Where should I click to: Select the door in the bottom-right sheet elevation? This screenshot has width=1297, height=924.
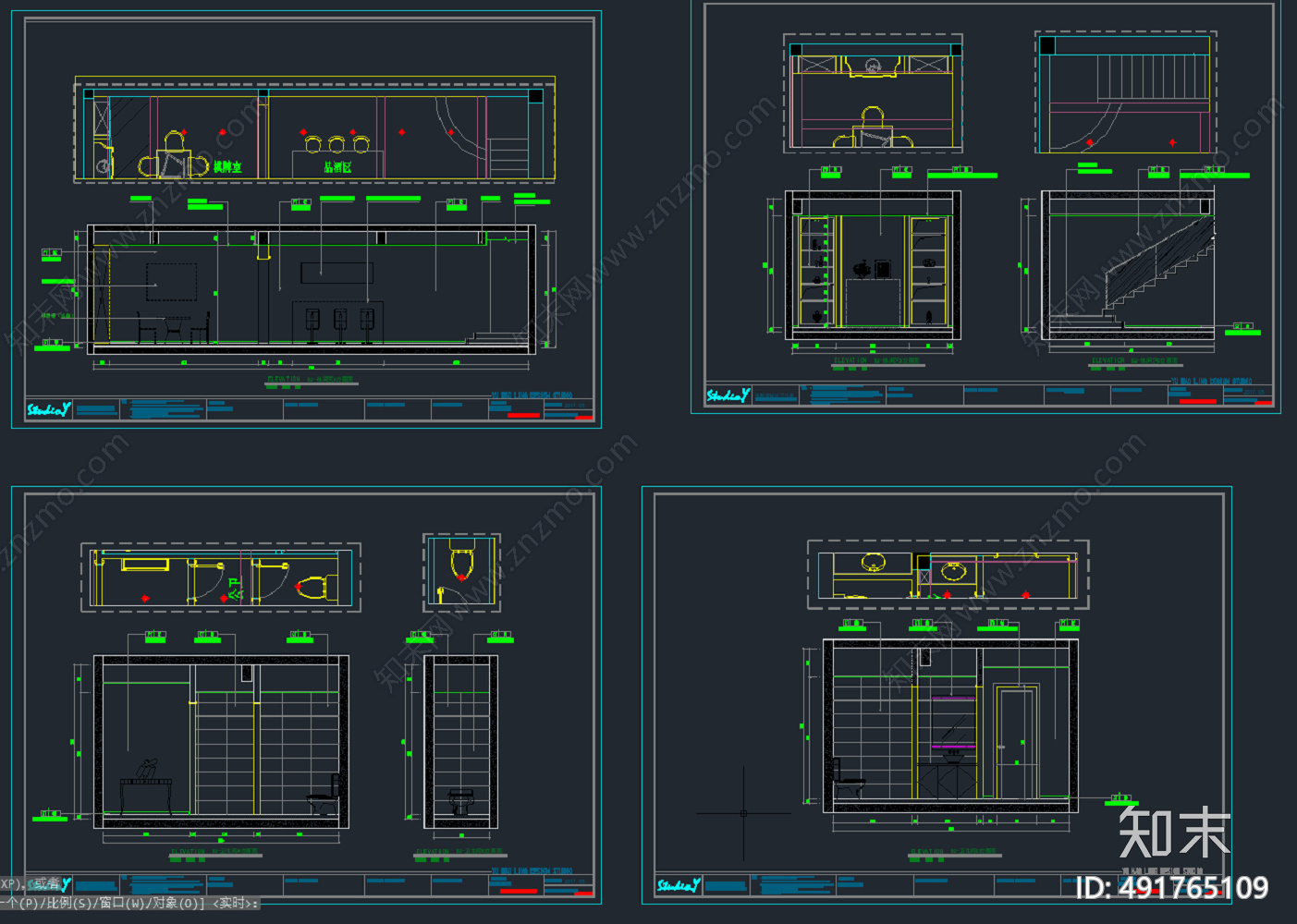click(1015, 742)
